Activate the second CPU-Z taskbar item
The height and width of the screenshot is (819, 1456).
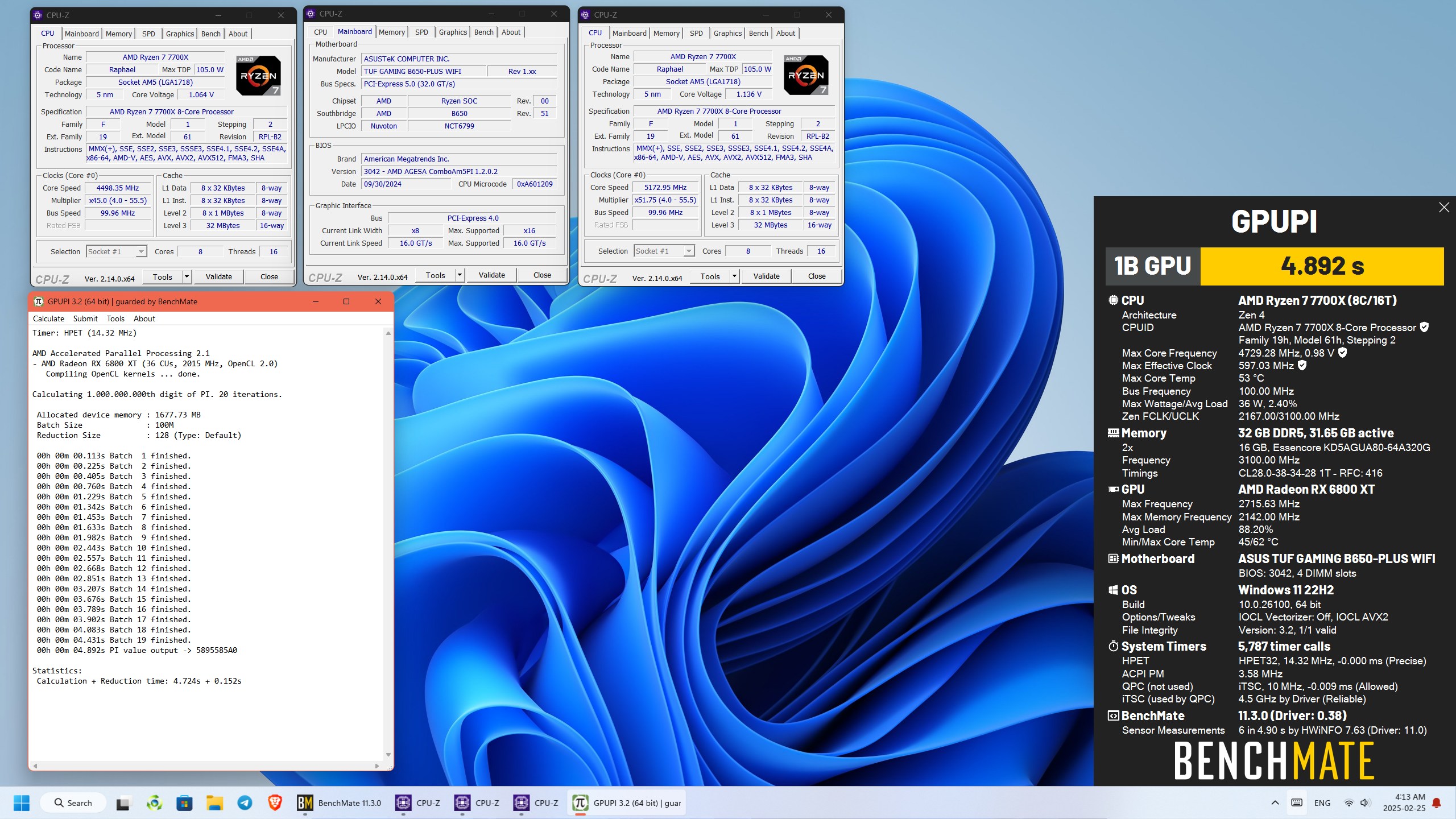click(x=477, y=803)
